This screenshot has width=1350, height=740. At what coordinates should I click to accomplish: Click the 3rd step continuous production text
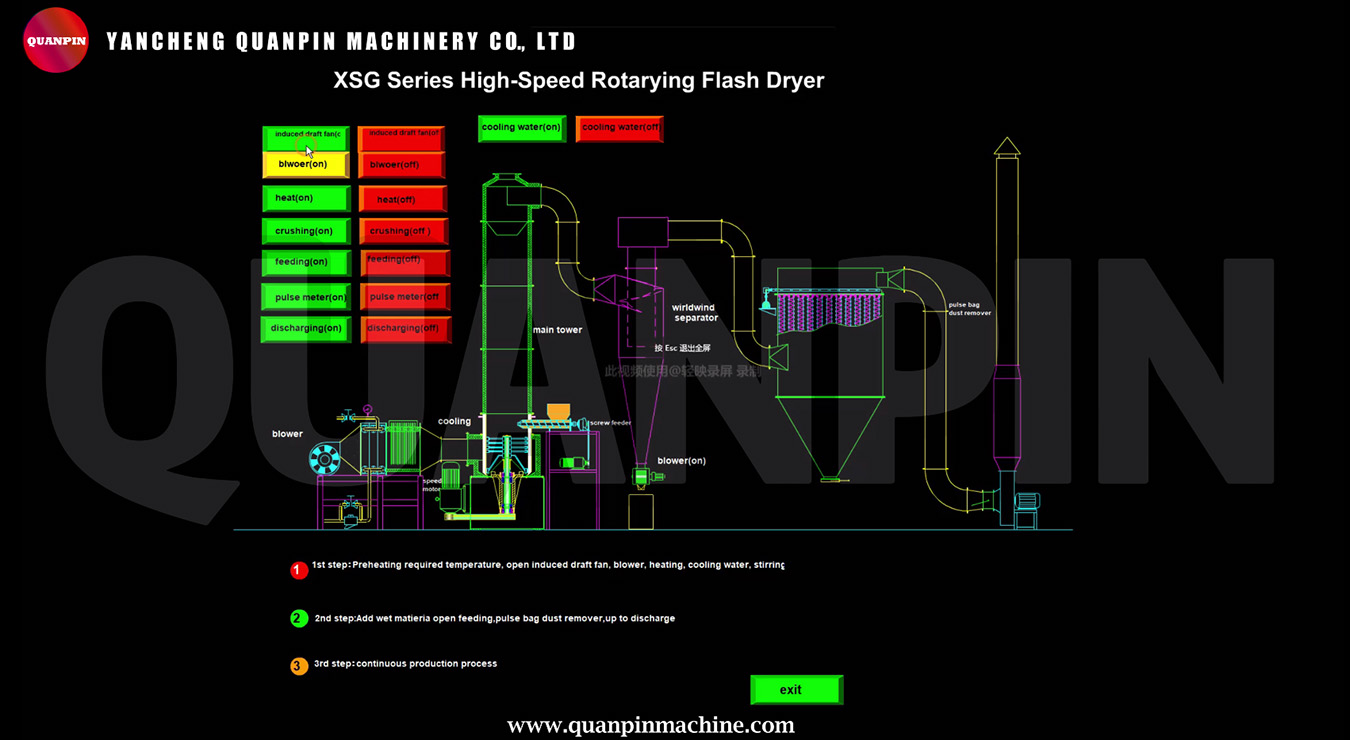(x=405, y=663)
